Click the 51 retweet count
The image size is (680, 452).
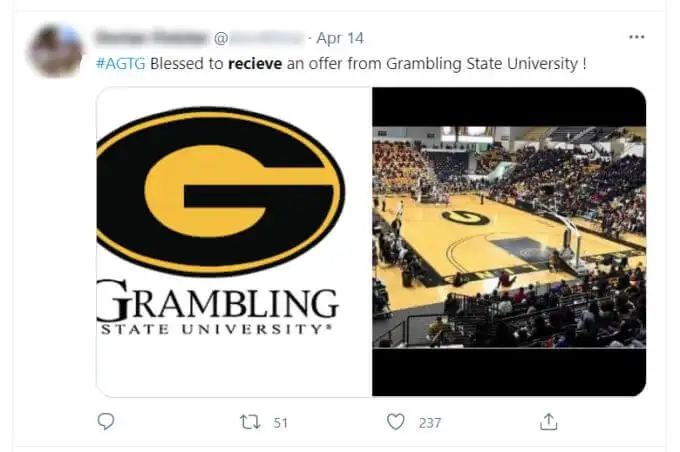tap(281, 423)
